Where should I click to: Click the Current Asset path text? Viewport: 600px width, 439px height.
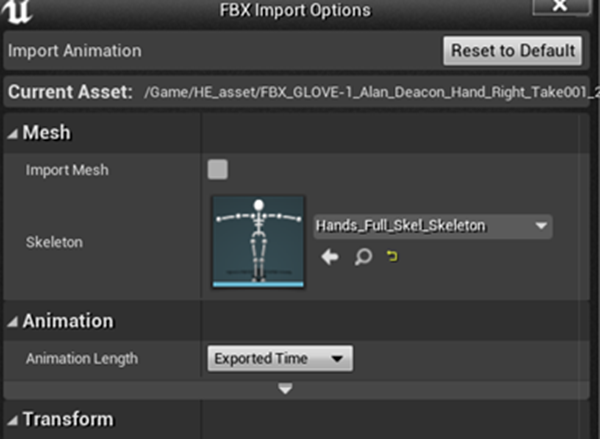(x=371, y=93)
